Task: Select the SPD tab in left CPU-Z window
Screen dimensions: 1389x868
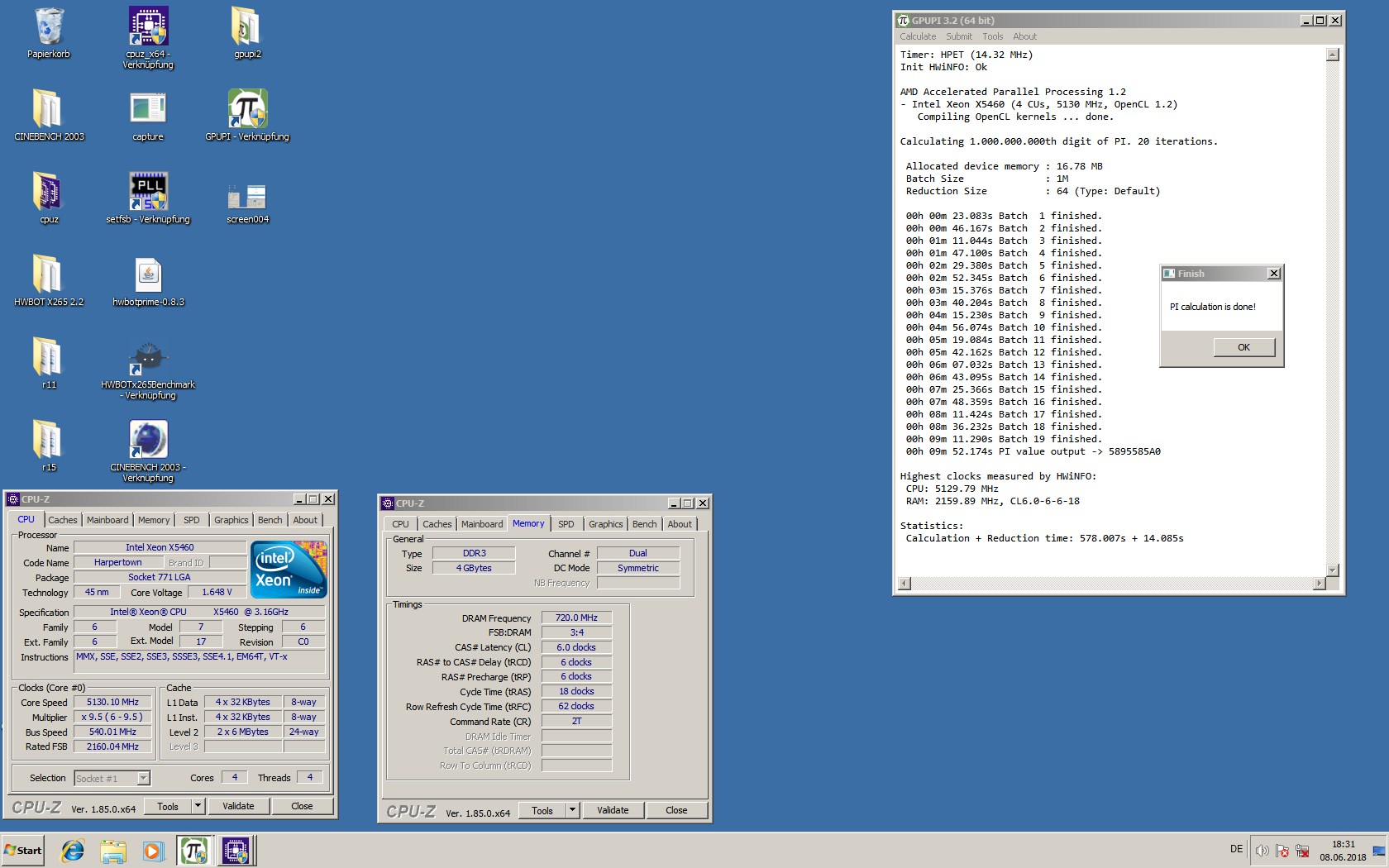Action: 192,520
